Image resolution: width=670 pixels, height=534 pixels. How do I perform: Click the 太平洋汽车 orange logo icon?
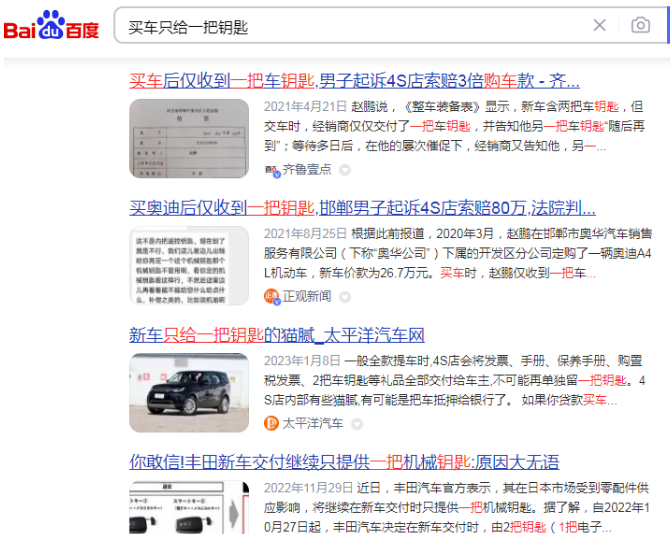point(271,423)
